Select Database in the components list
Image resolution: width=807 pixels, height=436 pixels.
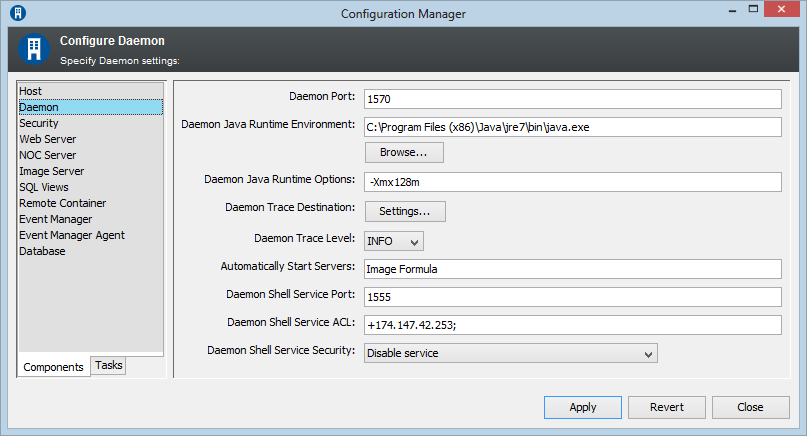[91, 251]
